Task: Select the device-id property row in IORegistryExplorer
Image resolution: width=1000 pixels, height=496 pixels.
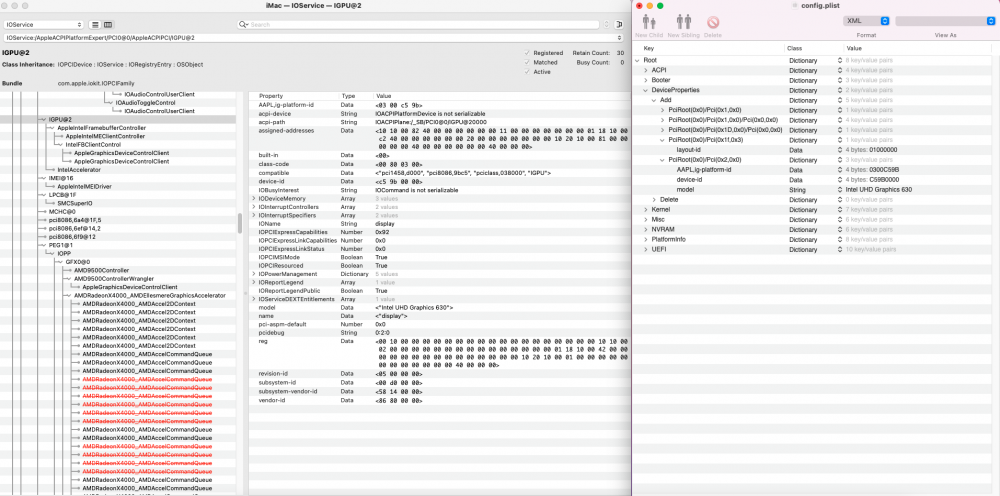Action: coord(438,182)
